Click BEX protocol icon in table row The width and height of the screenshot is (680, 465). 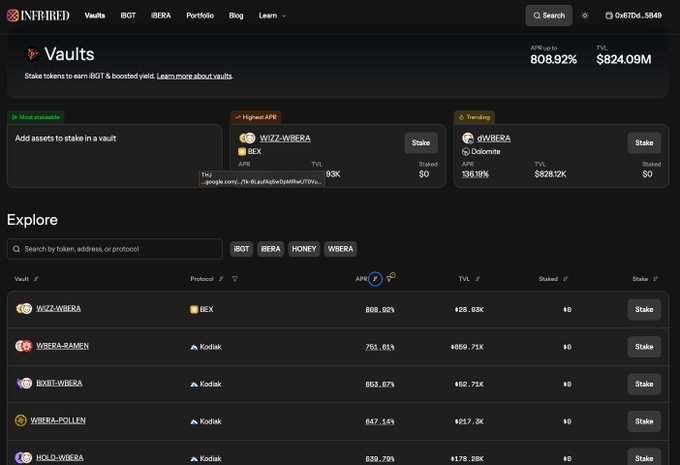[x=194, y=309]
